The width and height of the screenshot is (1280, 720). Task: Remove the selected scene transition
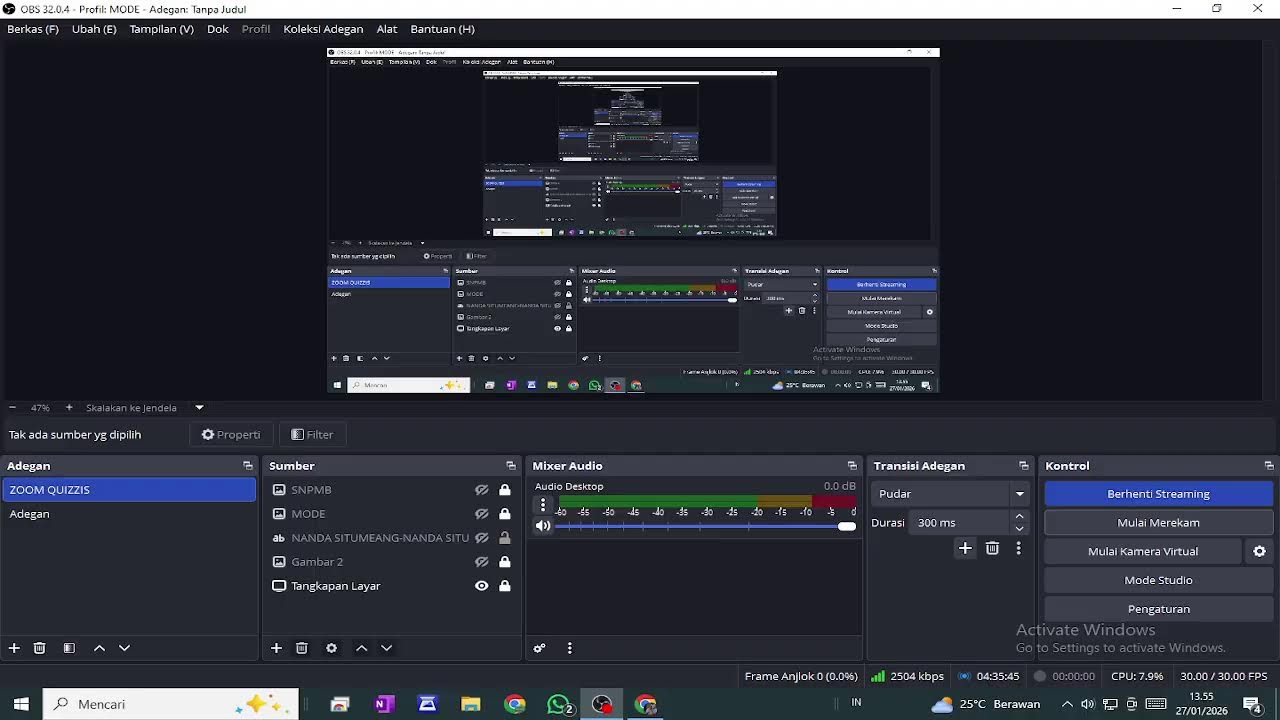click(x=992, y=548)
